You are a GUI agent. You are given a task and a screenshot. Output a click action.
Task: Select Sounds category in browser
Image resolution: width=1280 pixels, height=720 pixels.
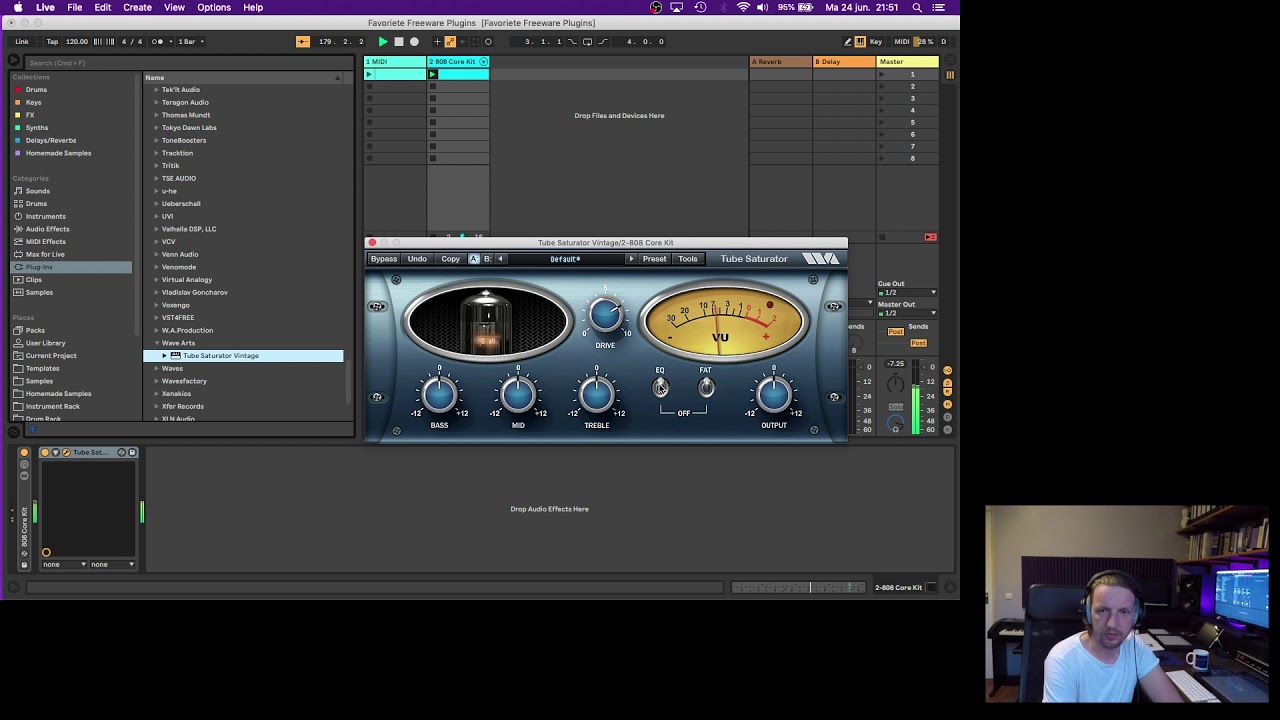click(x=38, y=191)
